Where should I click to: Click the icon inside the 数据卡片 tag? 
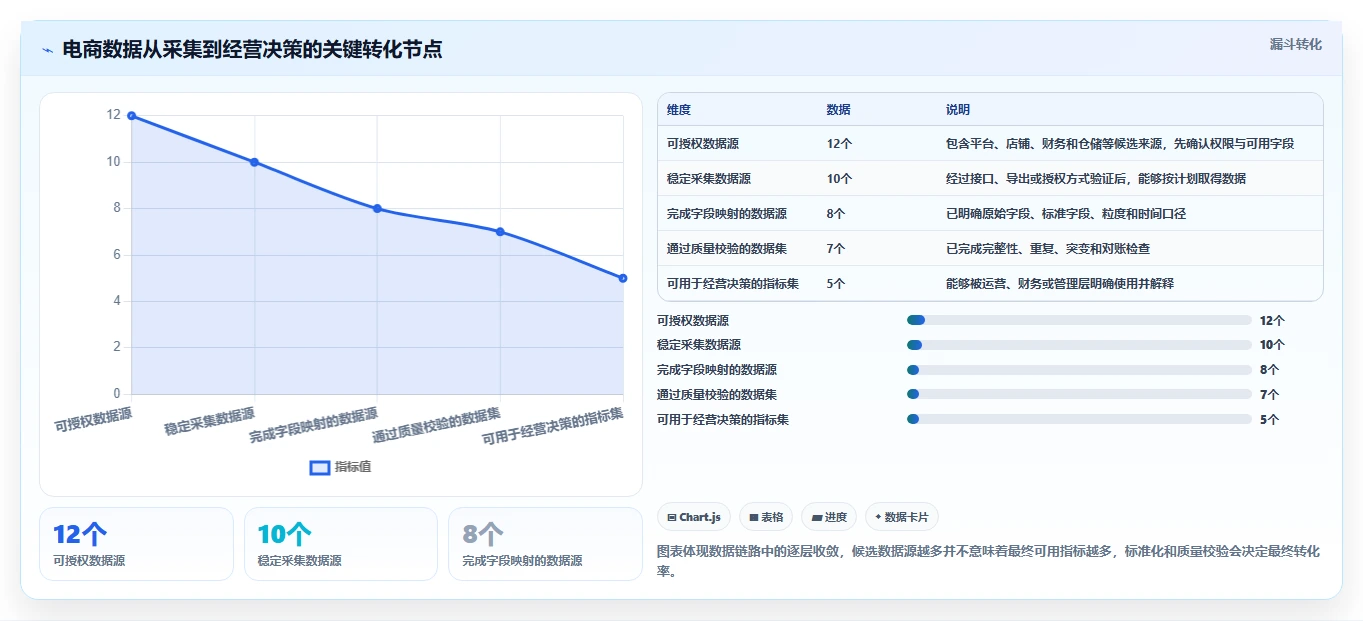pyautogui.click(x=878, y=517)
